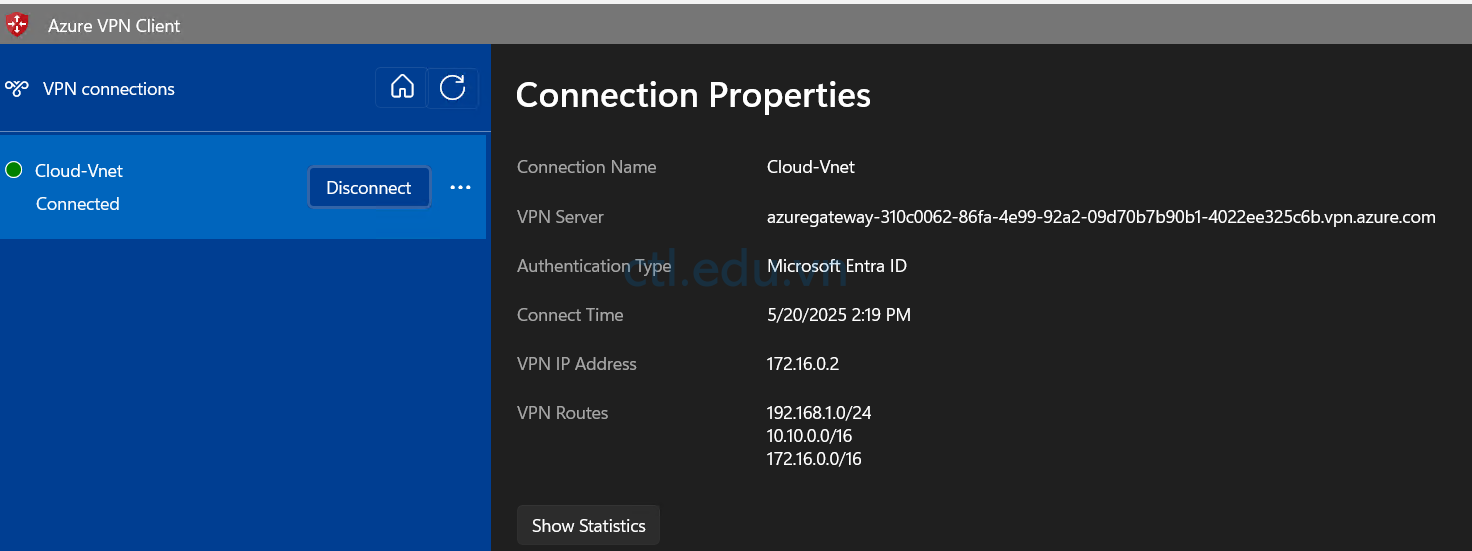Click the Connect Time label

click(570, 315)
